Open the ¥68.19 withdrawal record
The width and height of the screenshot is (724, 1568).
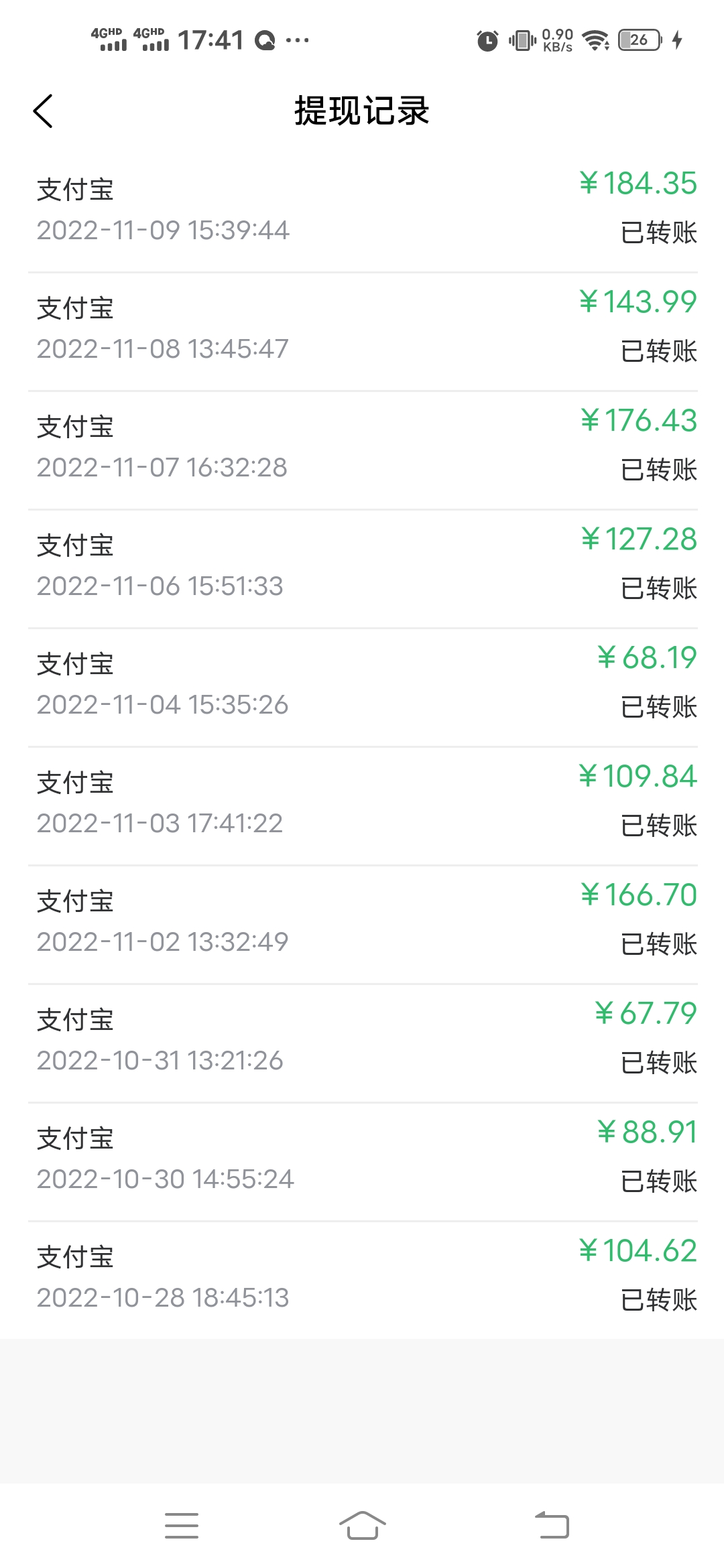pyautogui.click(x=362, y=688)
